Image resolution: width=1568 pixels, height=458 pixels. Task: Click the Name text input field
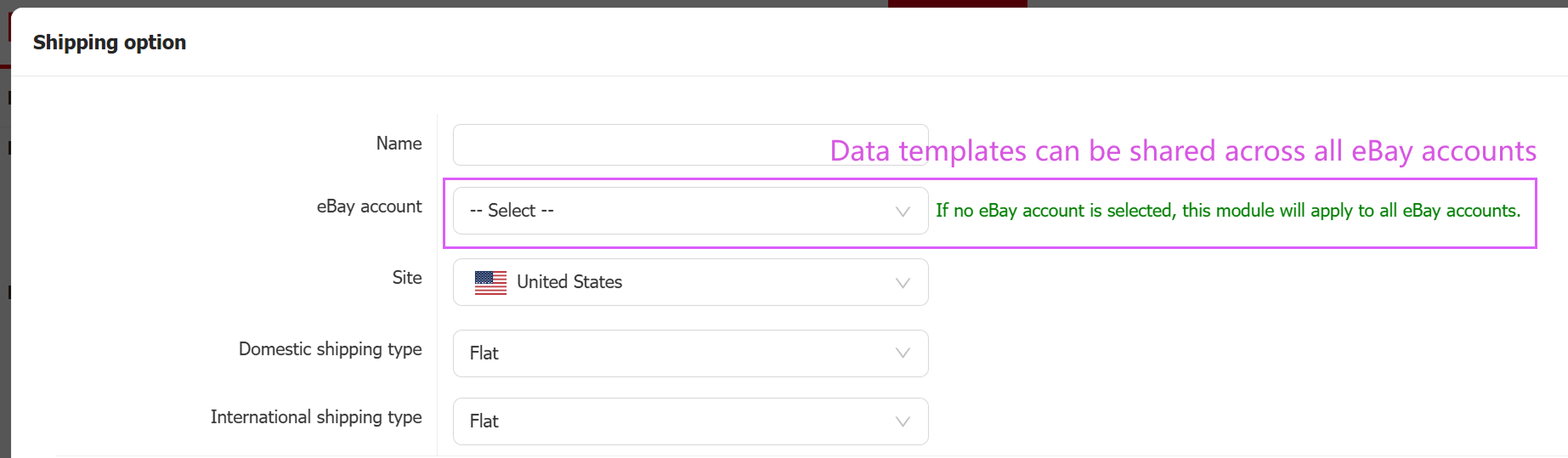pos(637,145)
